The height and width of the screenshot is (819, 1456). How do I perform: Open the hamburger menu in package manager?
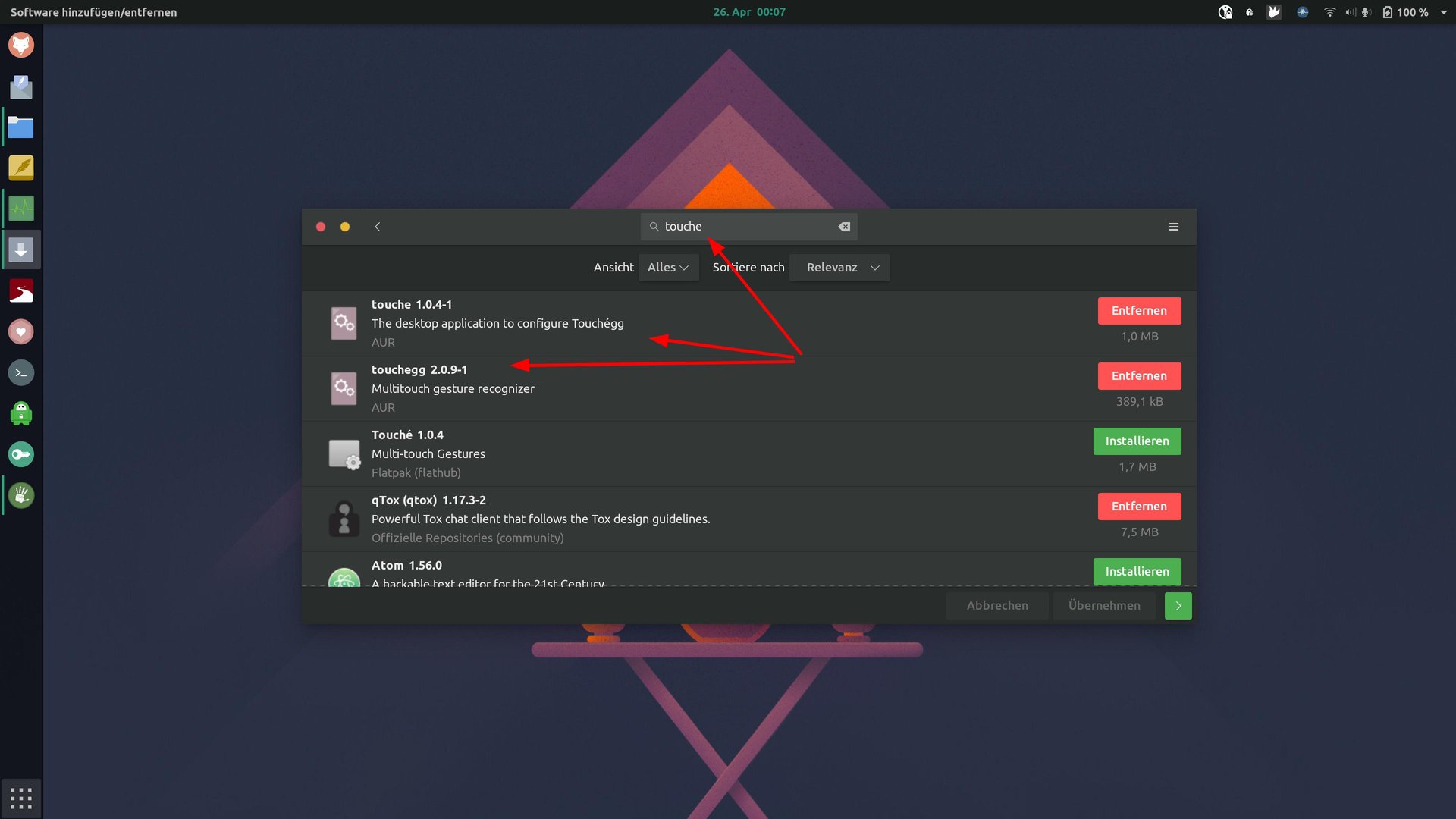[x=1173, y=227]
